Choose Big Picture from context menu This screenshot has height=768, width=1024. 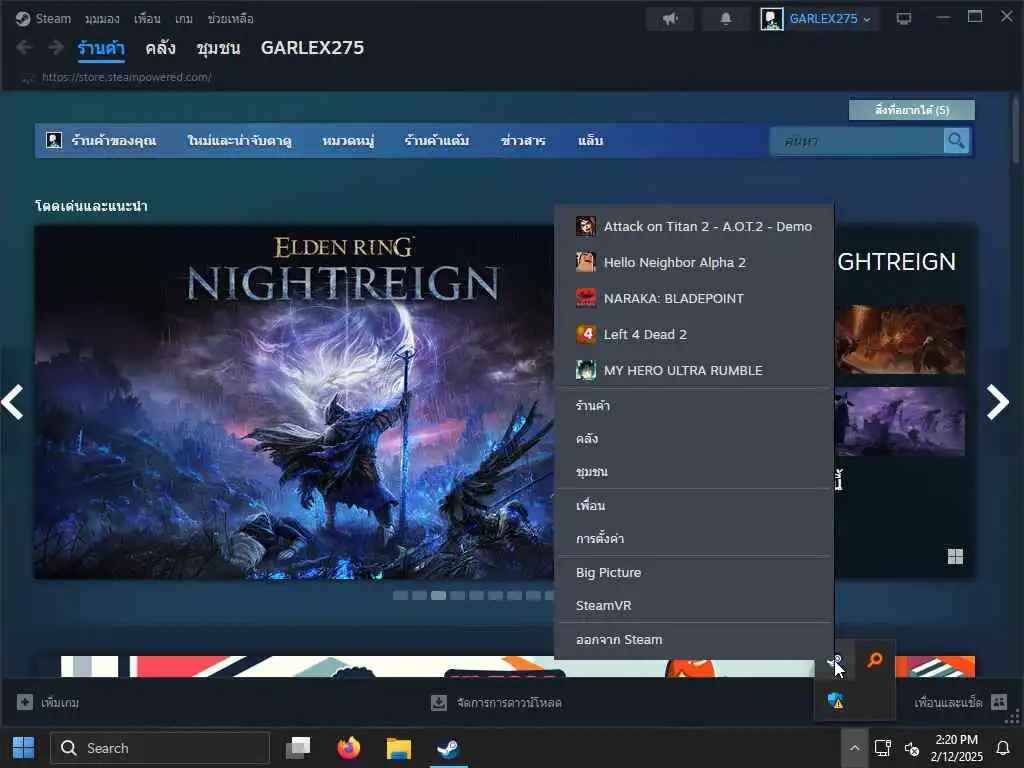694,573
